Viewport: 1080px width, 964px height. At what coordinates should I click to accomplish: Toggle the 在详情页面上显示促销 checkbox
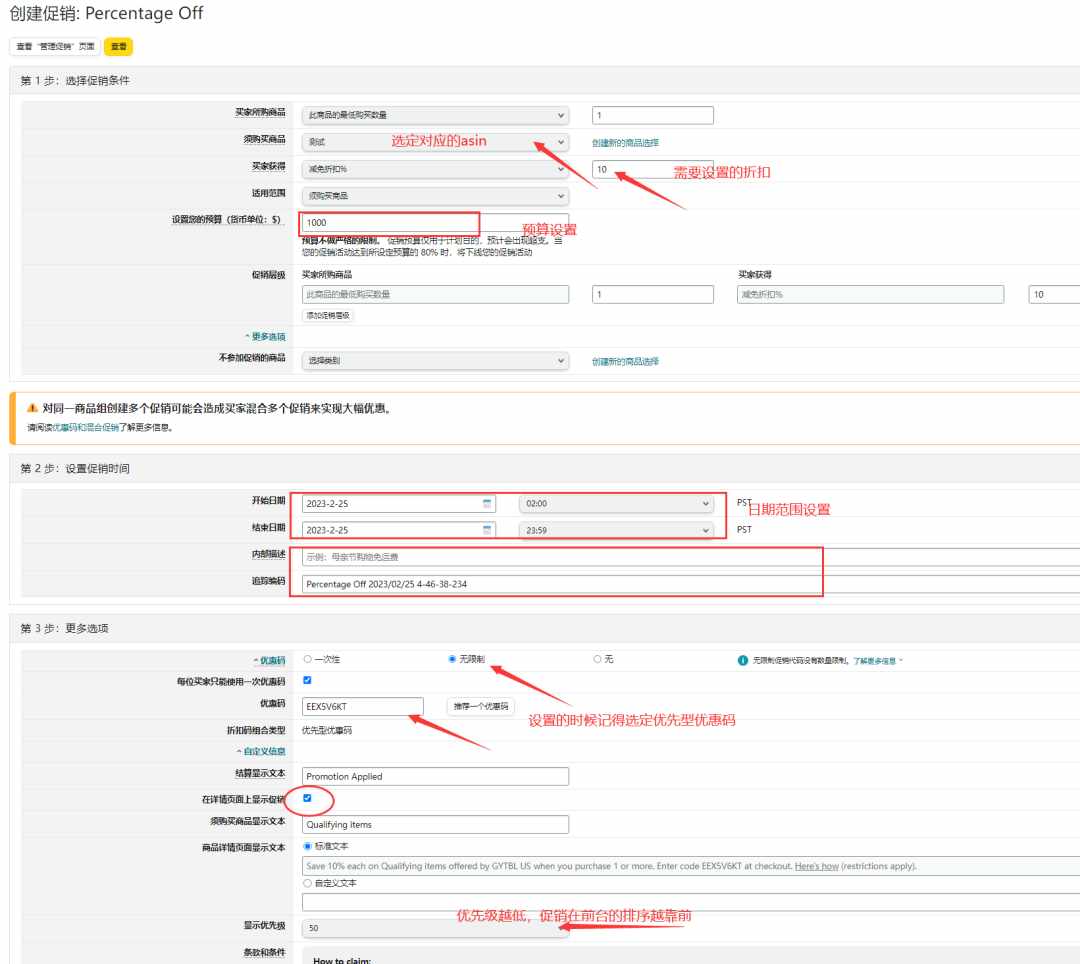click(x=307, y=798)
